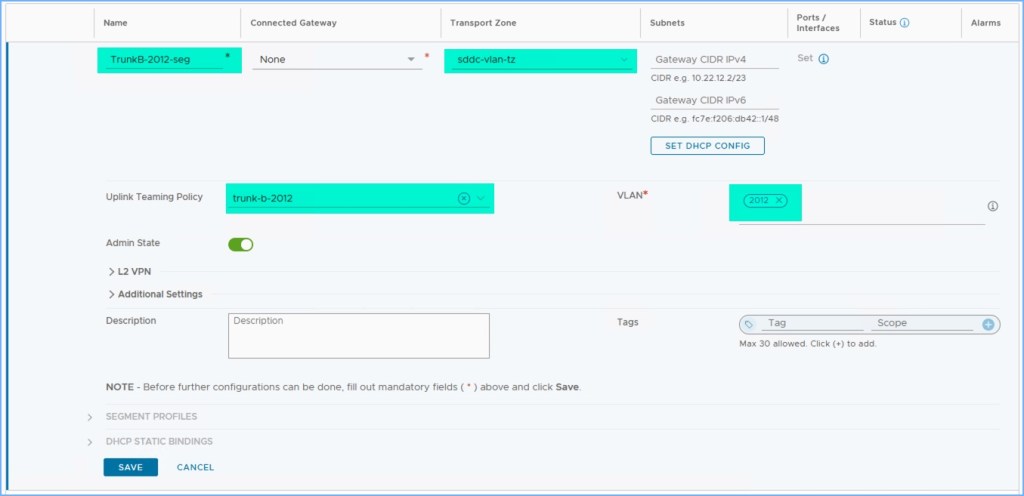Image resolution: width=1024 pixels, height=496 pixels.
Task: Click the tag label icon
Action: [749, 324]
